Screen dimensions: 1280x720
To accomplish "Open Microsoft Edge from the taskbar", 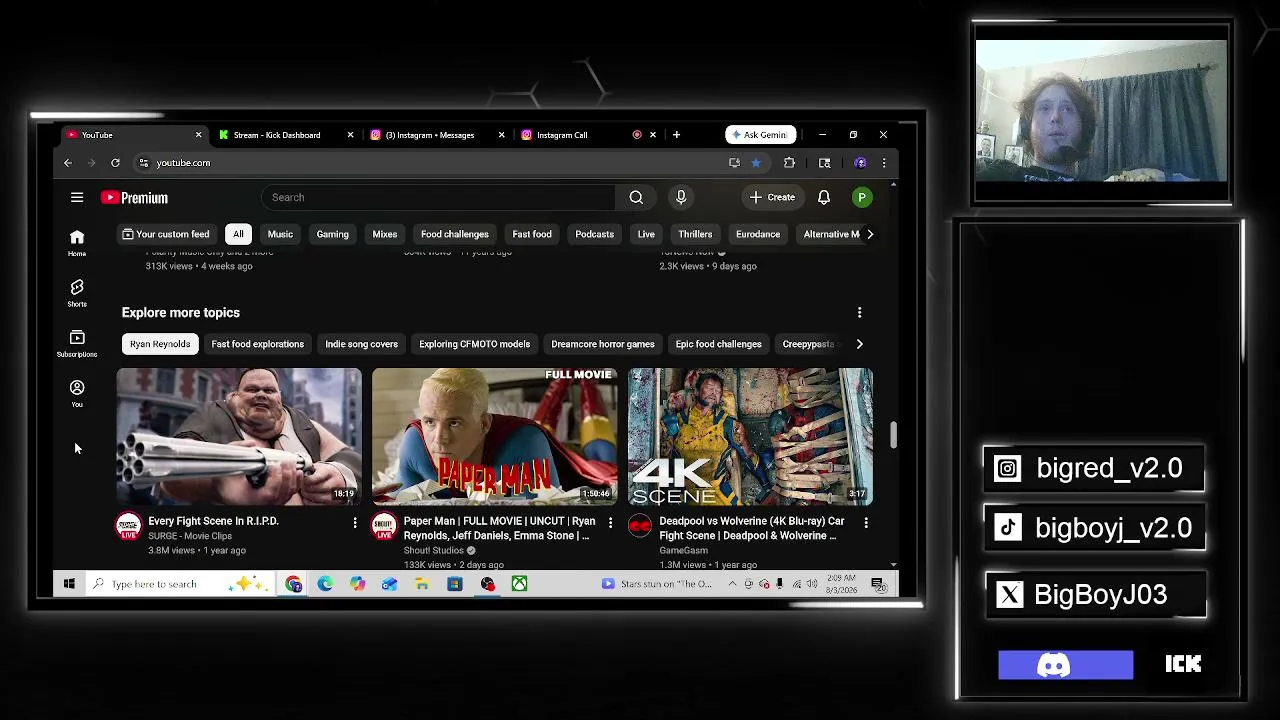I will click(x=325, y=584).
